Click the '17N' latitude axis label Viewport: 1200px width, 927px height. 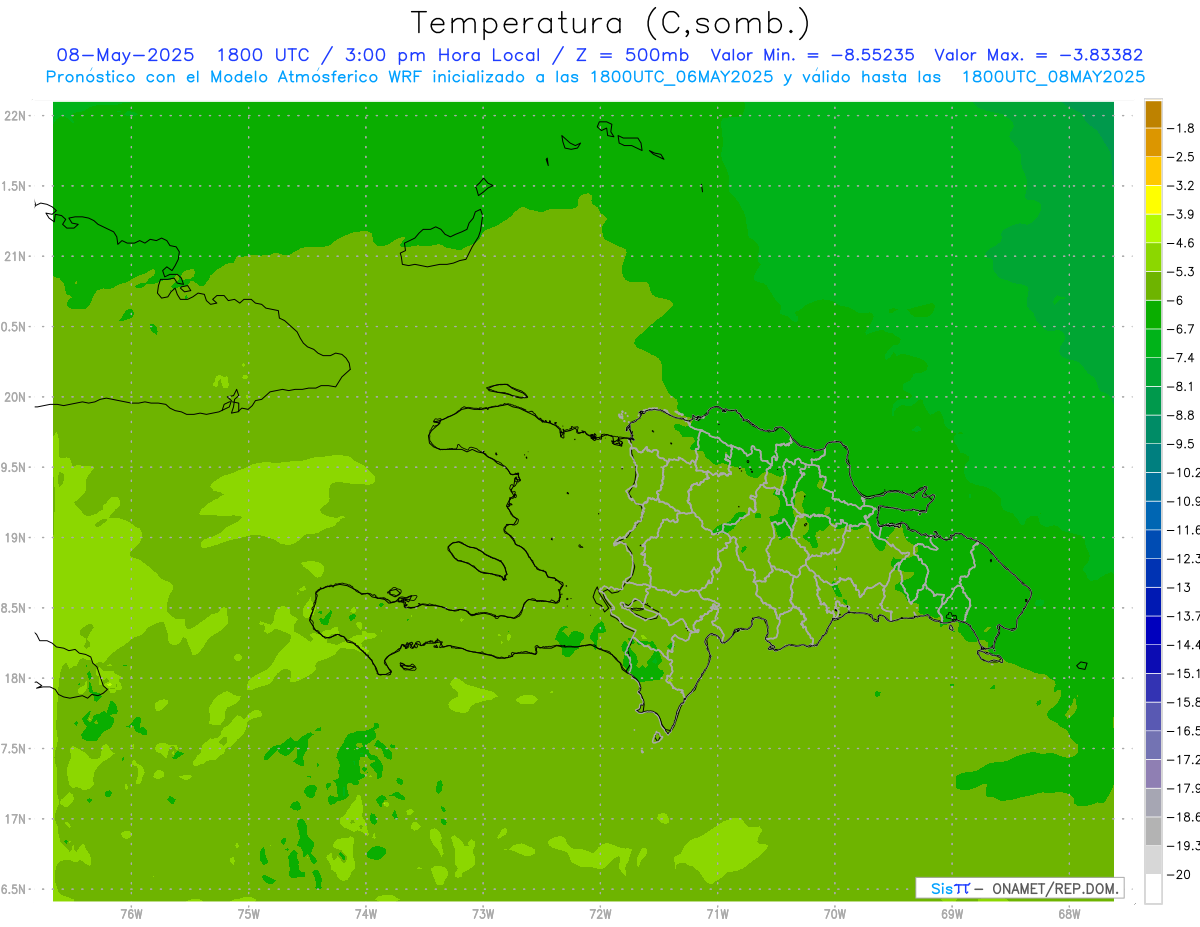pyautogui.click(x=15, y=819)
